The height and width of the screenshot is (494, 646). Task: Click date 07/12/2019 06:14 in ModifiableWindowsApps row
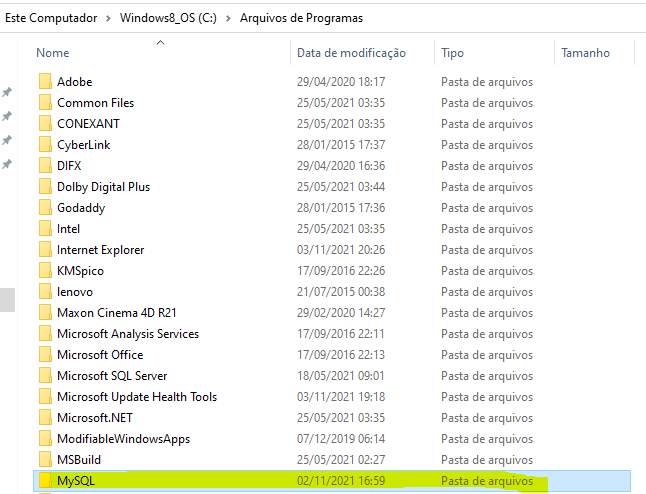point(341,439)
